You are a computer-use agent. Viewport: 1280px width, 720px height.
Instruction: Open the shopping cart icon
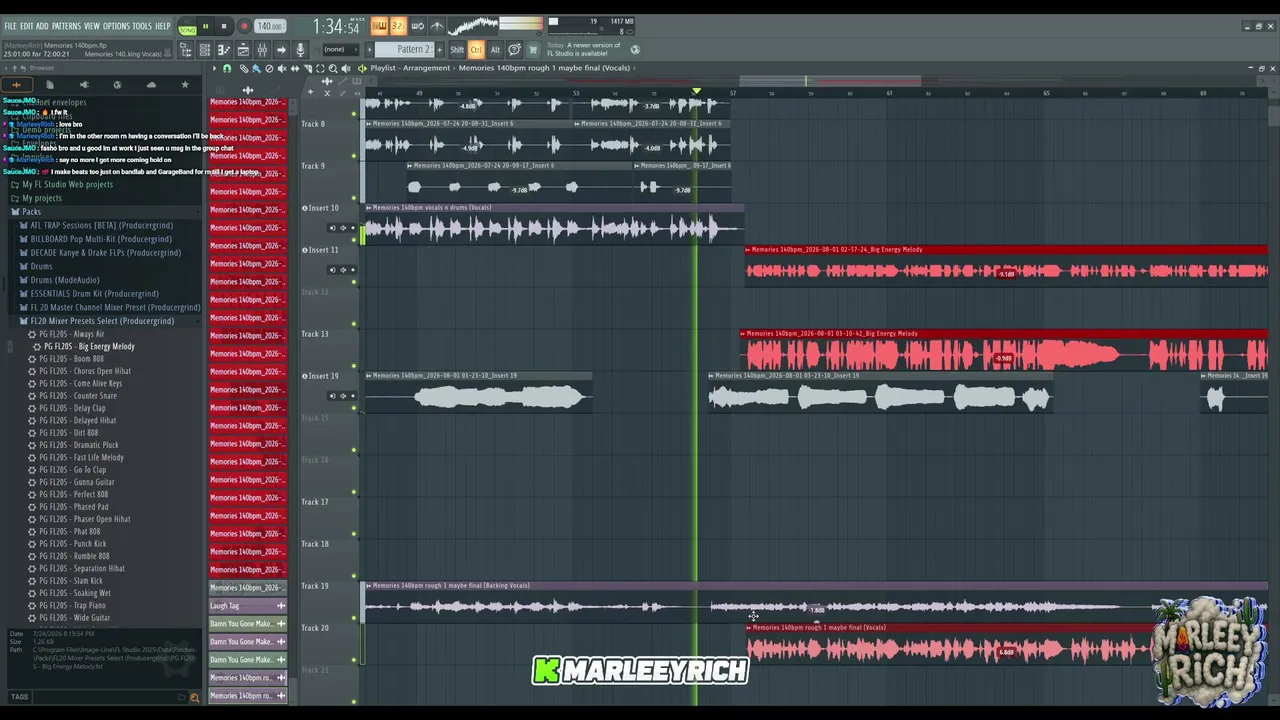click(x=533, y=49)
